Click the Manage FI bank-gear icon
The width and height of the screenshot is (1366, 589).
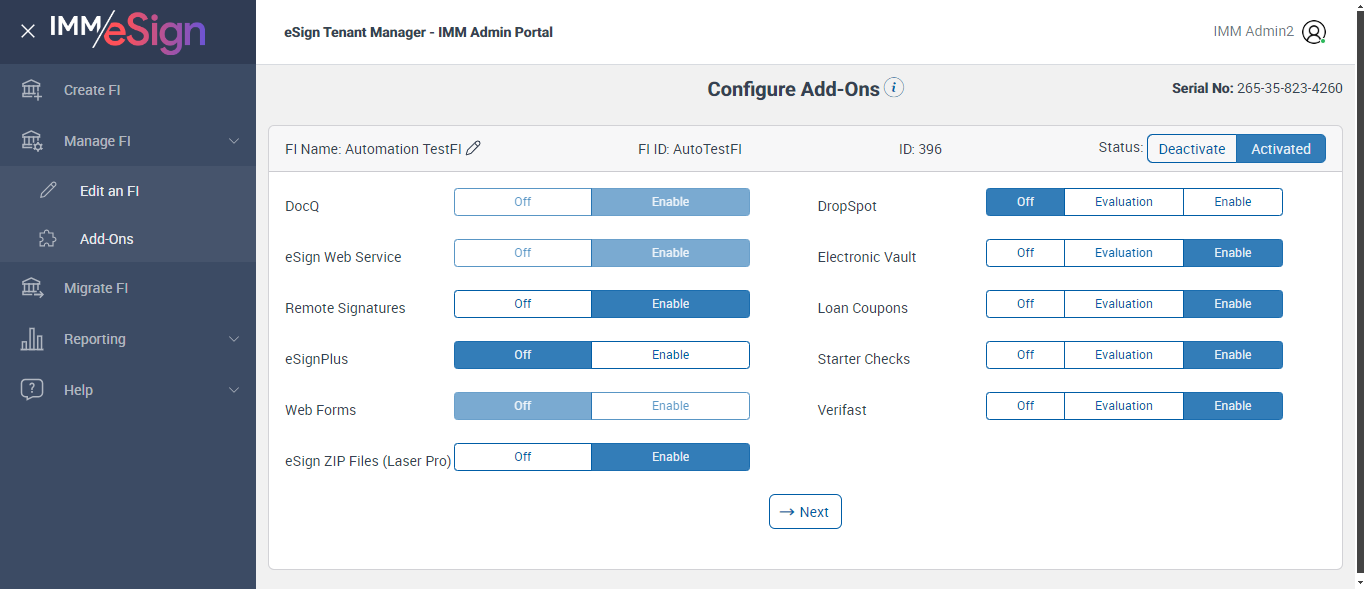tap(32, 141)
